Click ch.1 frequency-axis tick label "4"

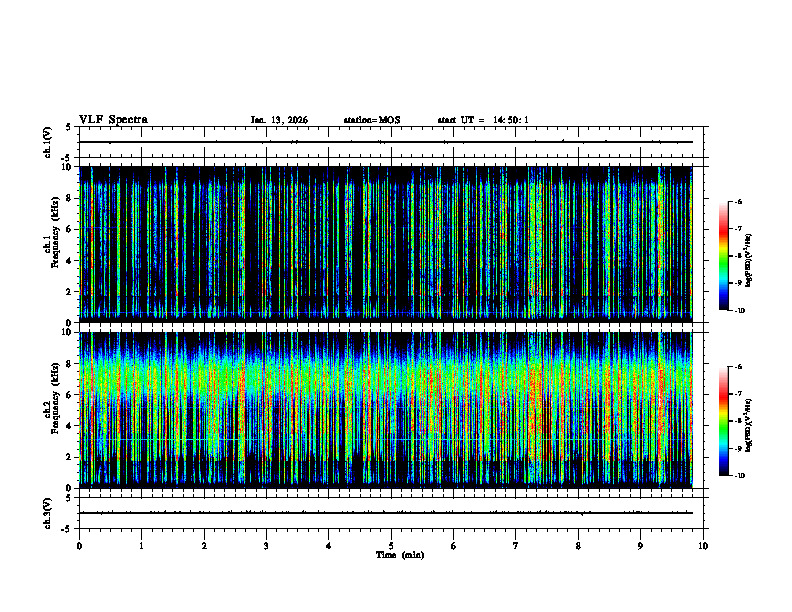pyautogui.click(x=70, y=261)
